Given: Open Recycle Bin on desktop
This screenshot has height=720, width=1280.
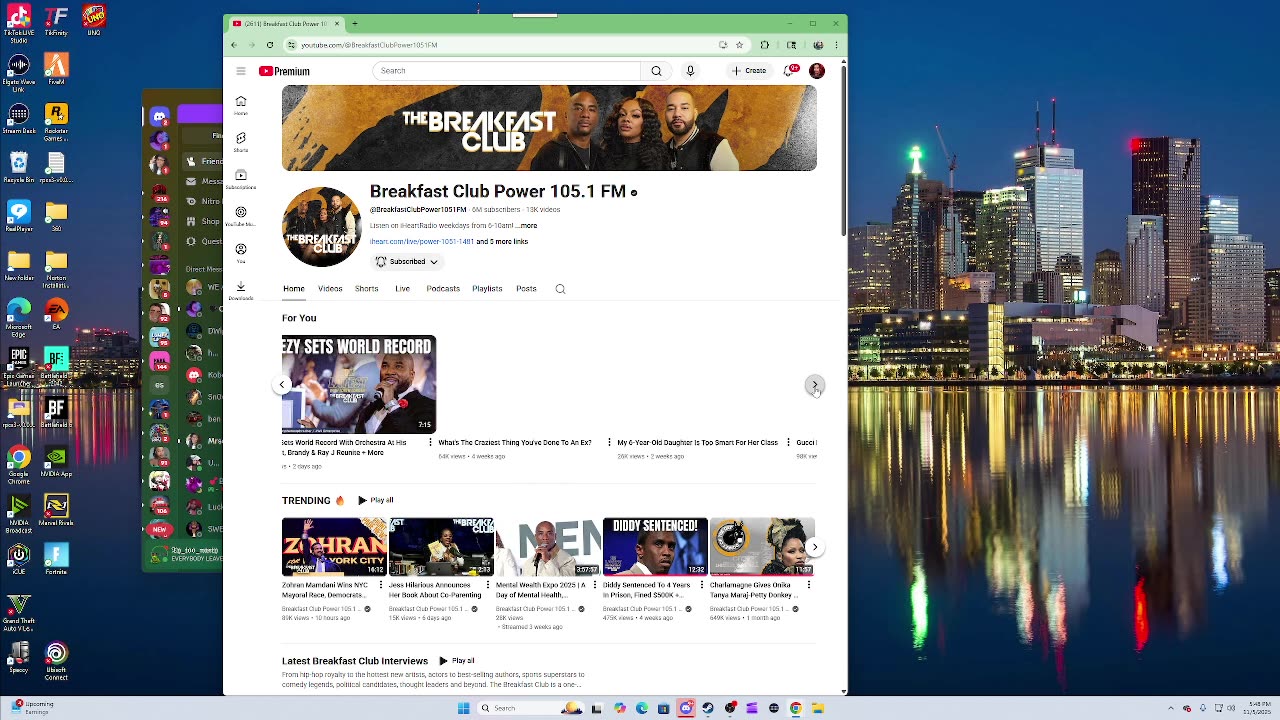Looking at the screenshot, I should [18, 166].
